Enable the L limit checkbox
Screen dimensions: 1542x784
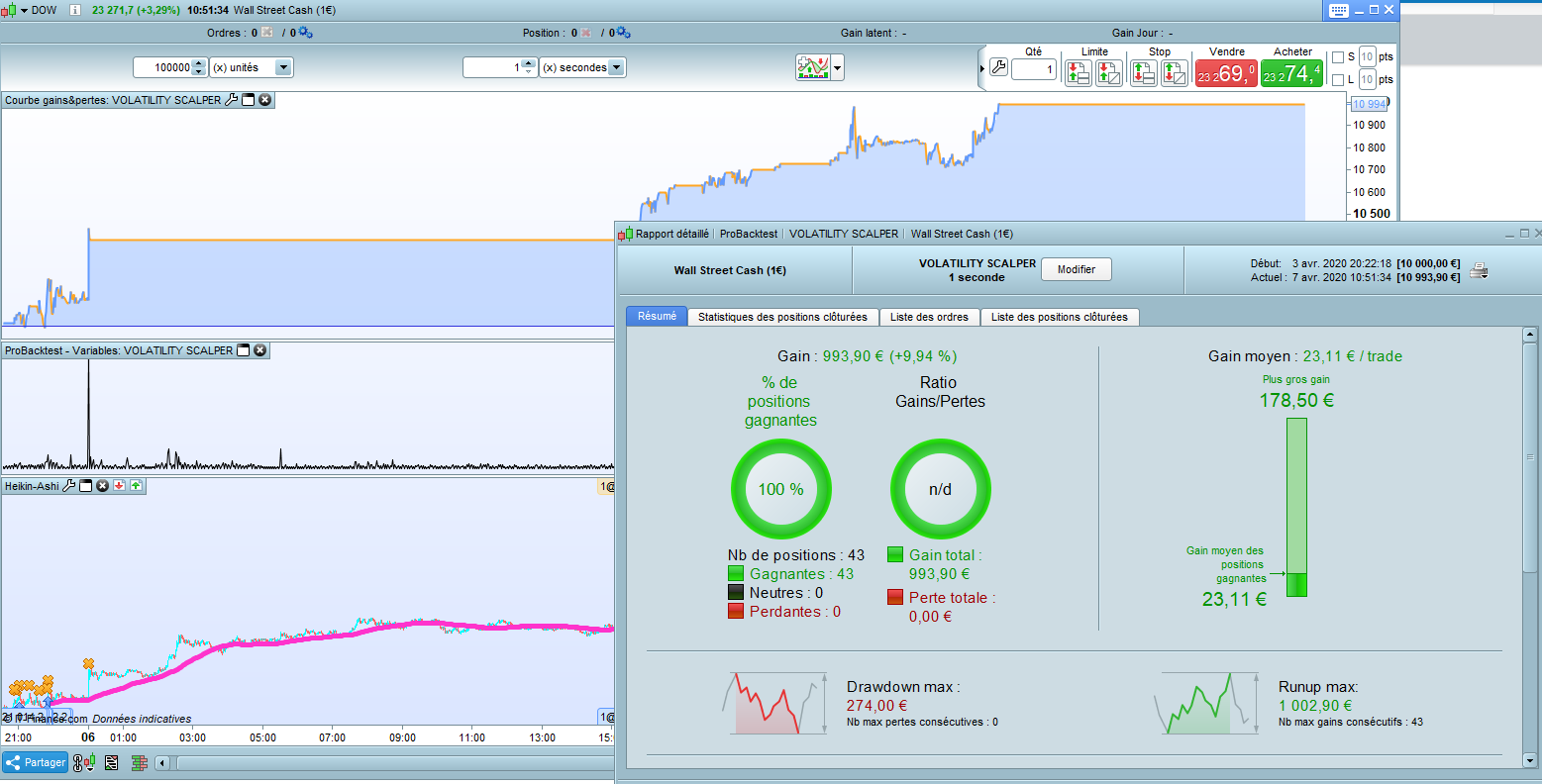click(x=1338, y=80)
